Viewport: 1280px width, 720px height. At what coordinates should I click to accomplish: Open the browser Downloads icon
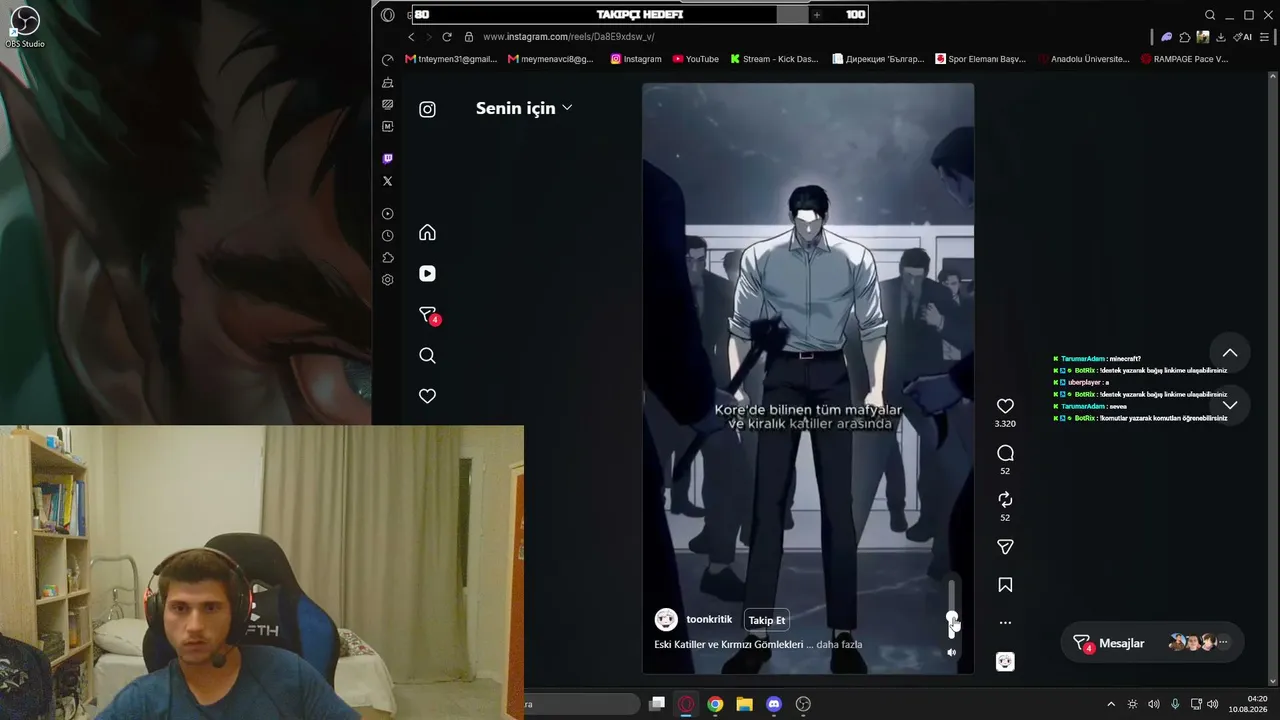pos(1221,37)
